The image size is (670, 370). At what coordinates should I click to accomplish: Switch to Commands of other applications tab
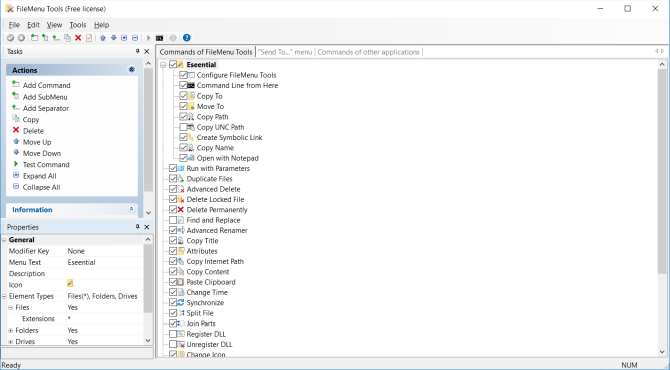pos(368,52)
